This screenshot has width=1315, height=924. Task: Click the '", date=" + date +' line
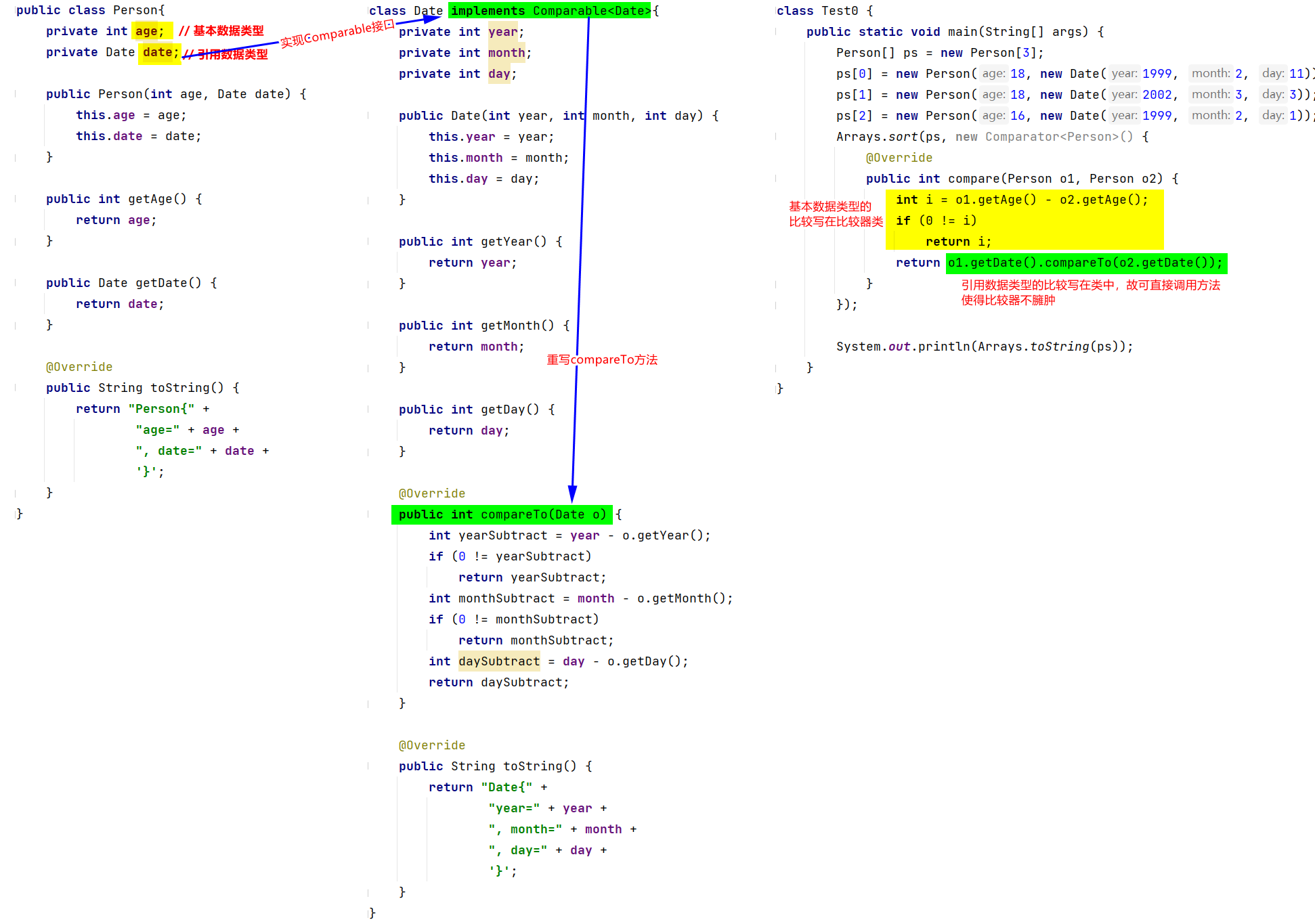tap(202, 451)
